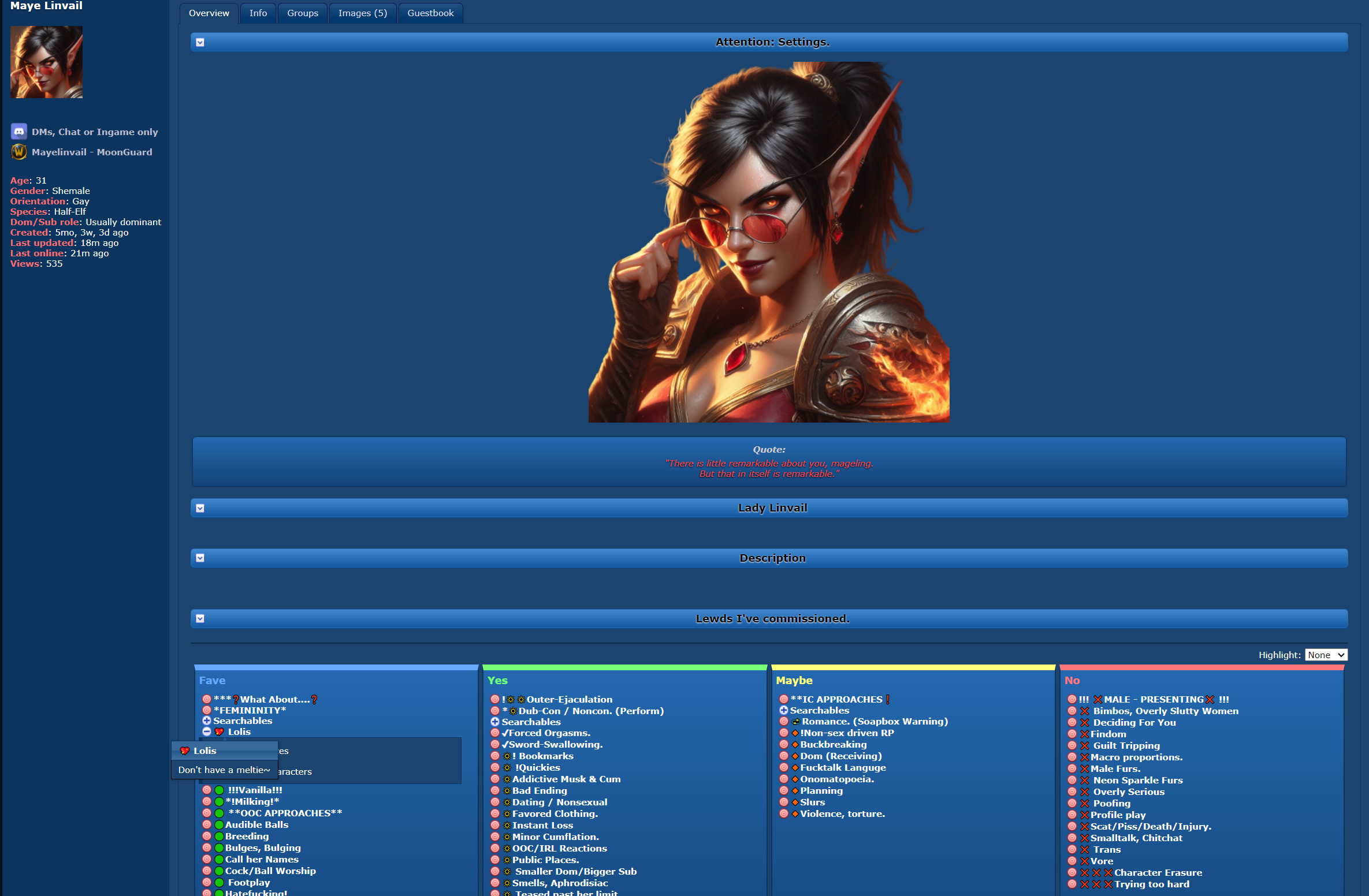
Task: Open the Groups tab
Action: point(303,13)
